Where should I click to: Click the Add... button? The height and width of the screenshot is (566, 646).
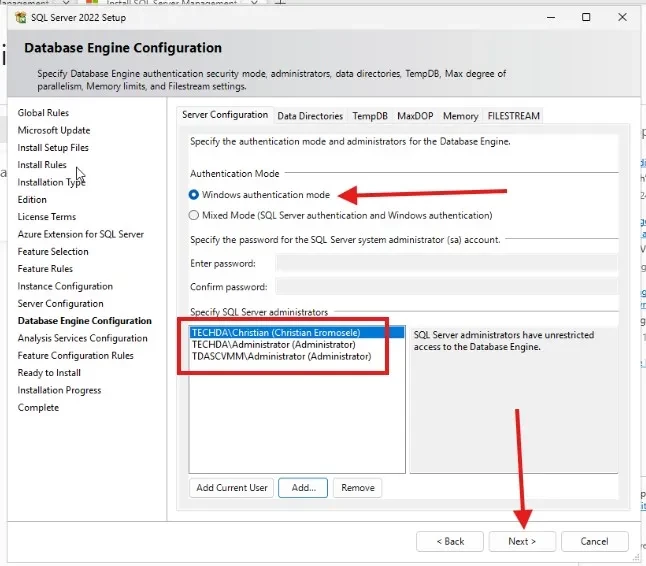pyautogui.click(x=303, y=488)
